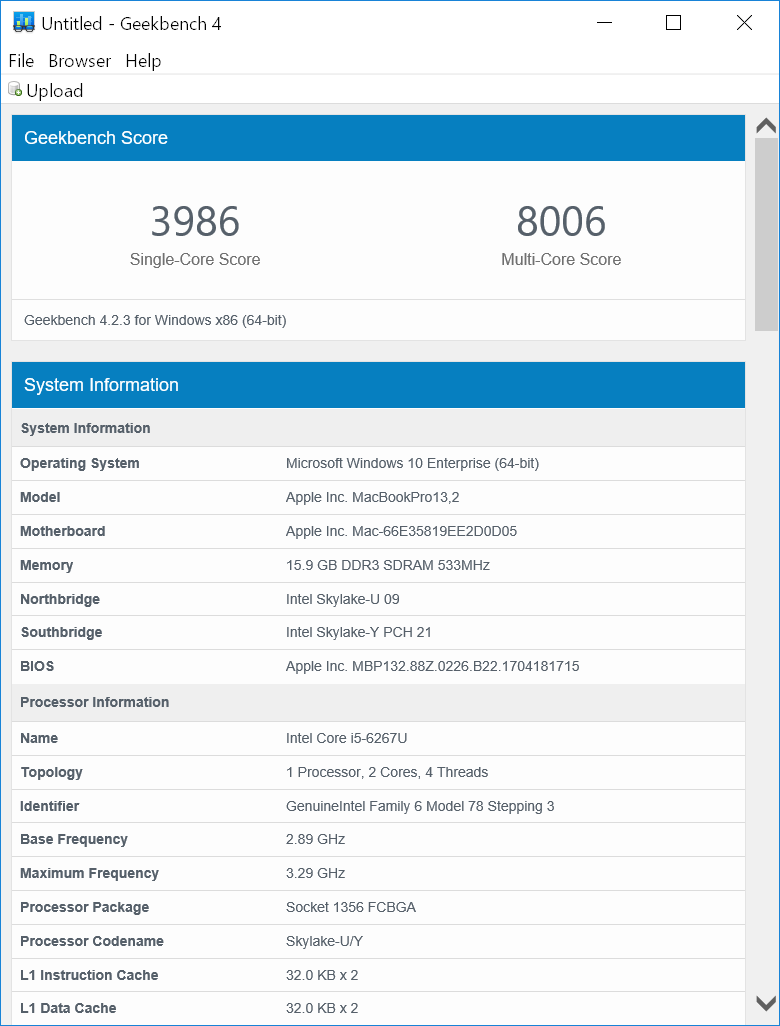This screenshot has width=780, height=1026.
Task: Click 1 Processor, 2 Cores, 4 Threads value
Action: click(387, 772)
